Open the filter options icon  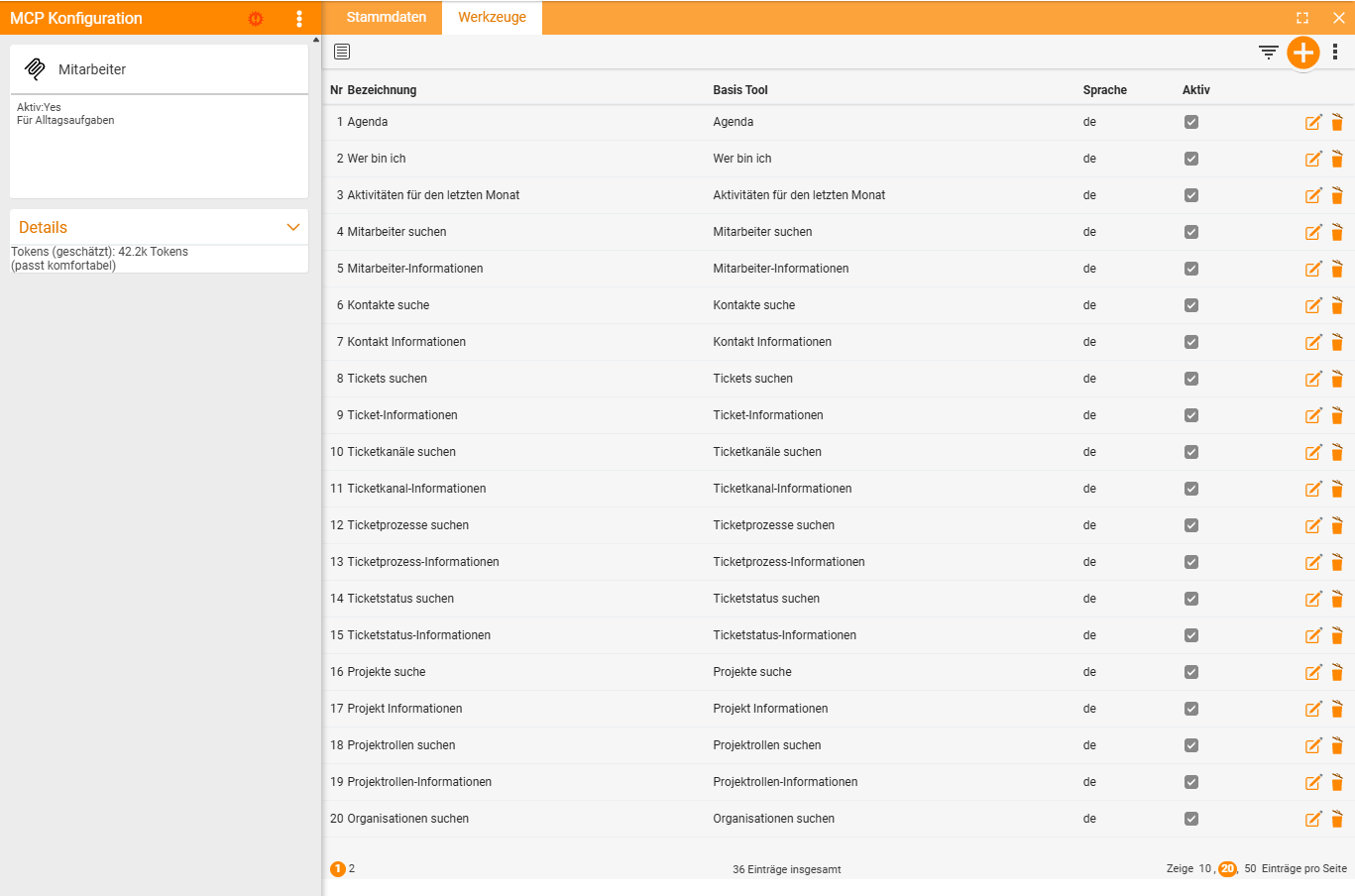tap(1268, 53)
